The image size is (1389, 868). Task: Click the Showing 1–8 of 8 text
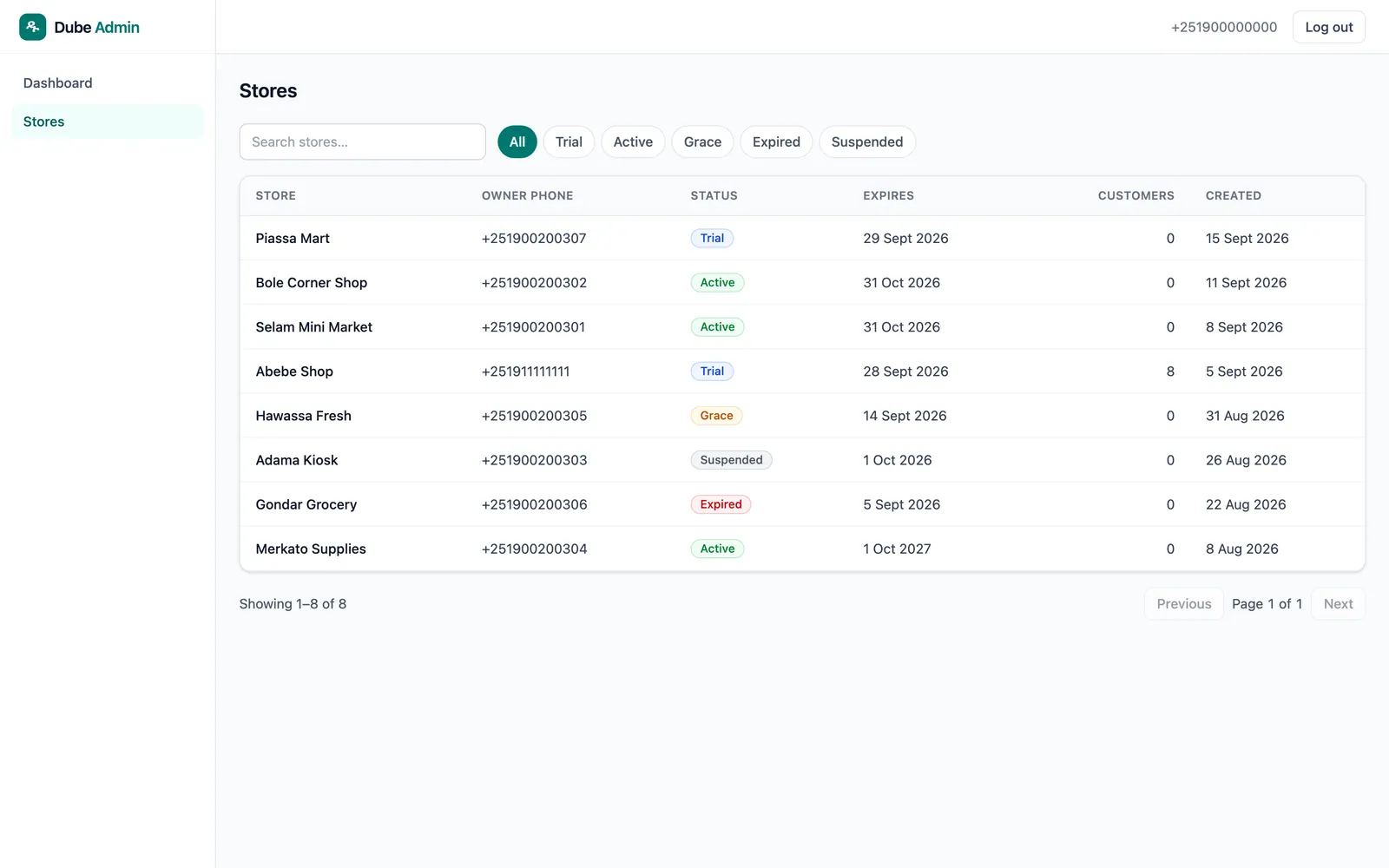[x=293, y=604]
